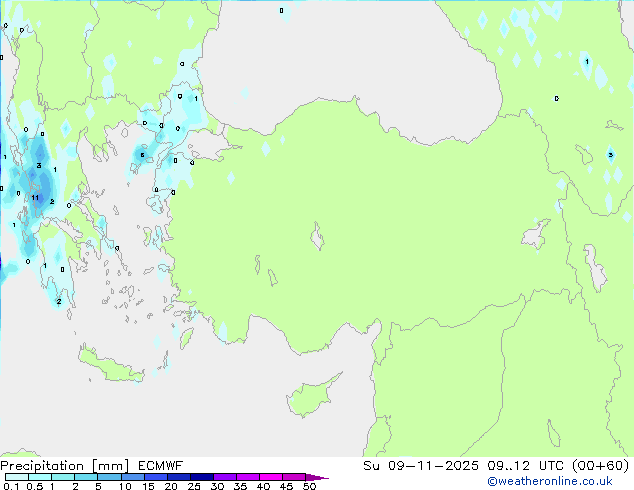Screen dimensions: 634x490
Task: Click the legend label '30'
Action: coord(217,486)
